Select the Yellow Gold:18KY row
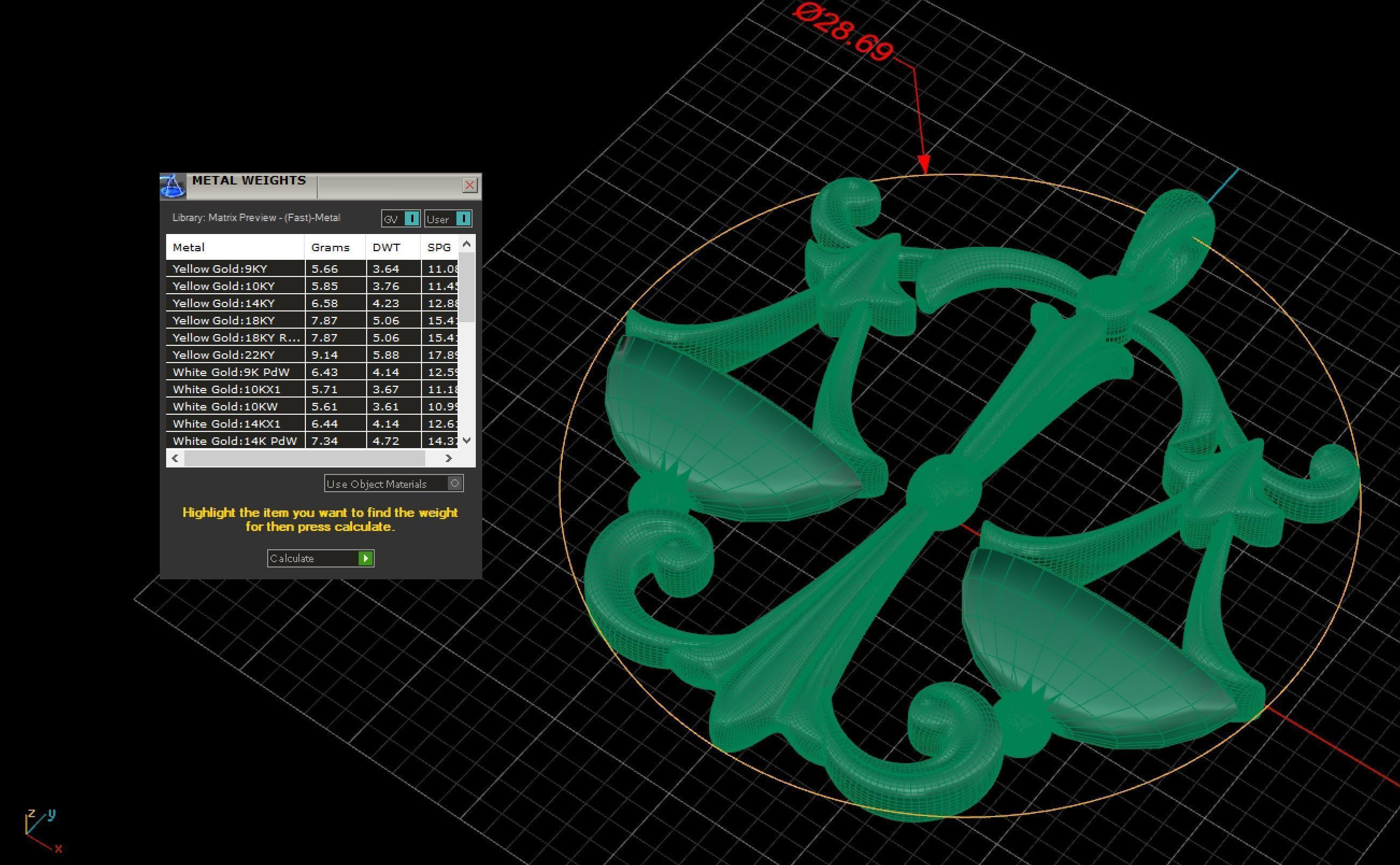 click(x=313, y=320)
